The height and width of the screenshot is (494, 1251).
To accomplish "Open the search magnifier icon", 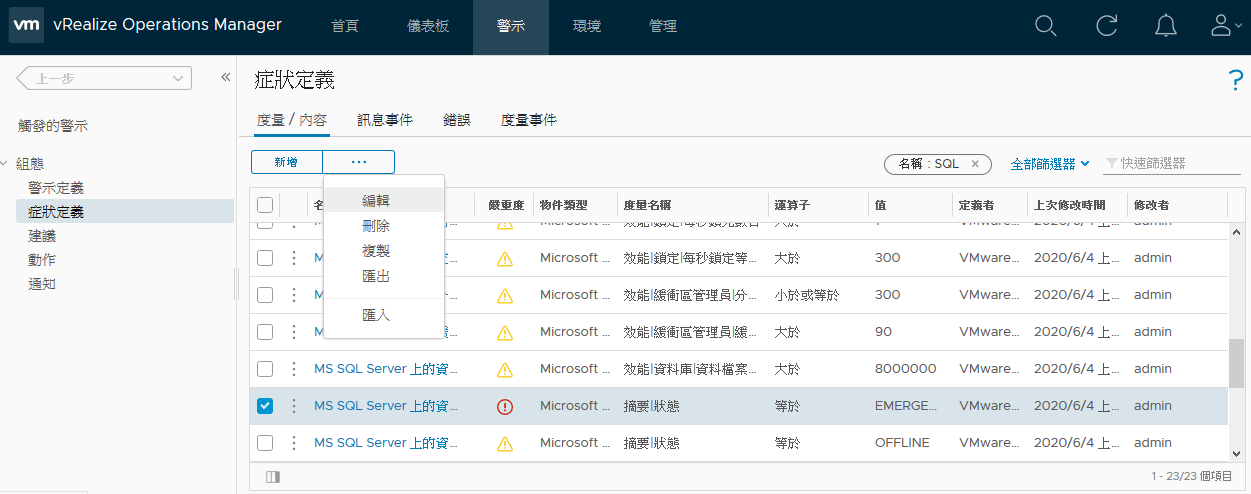I will [1045, 27].
